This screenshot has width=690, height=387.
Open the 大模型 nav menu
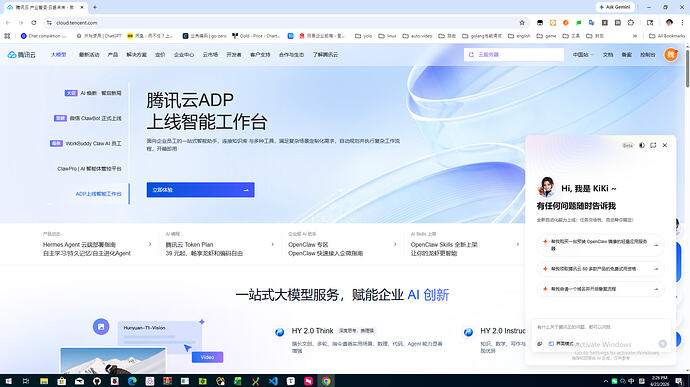[59, 55]
